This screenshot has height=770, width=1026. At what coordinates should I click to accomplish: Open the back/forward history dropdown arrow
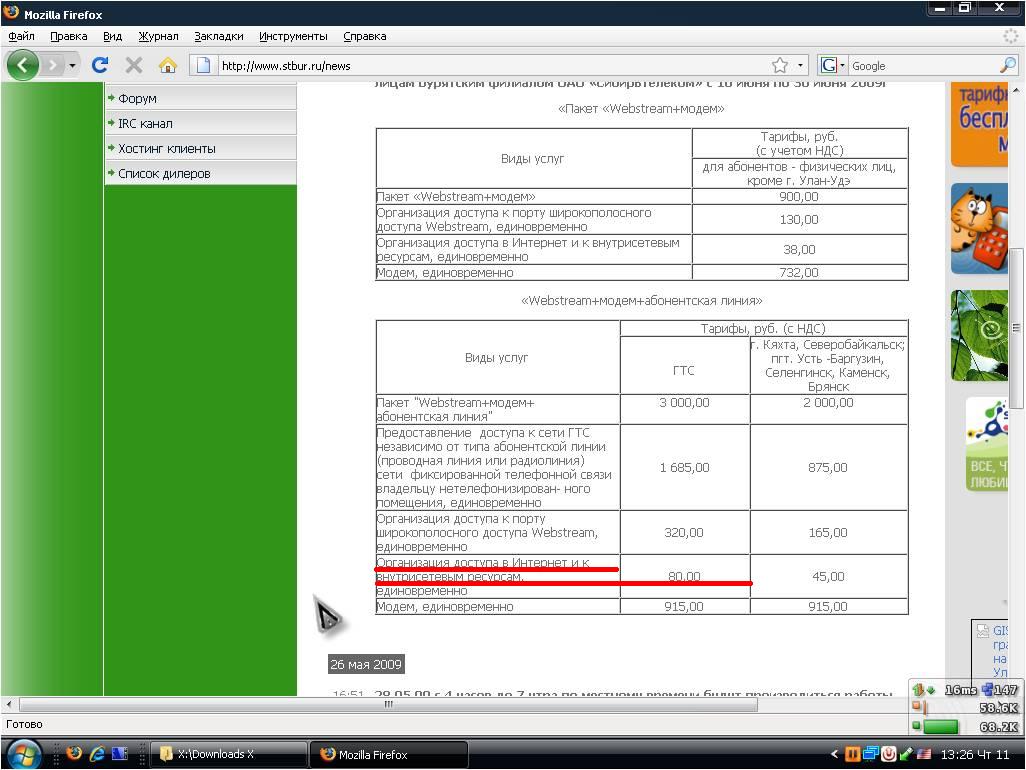pyautogui.click(x=72, y=66)
